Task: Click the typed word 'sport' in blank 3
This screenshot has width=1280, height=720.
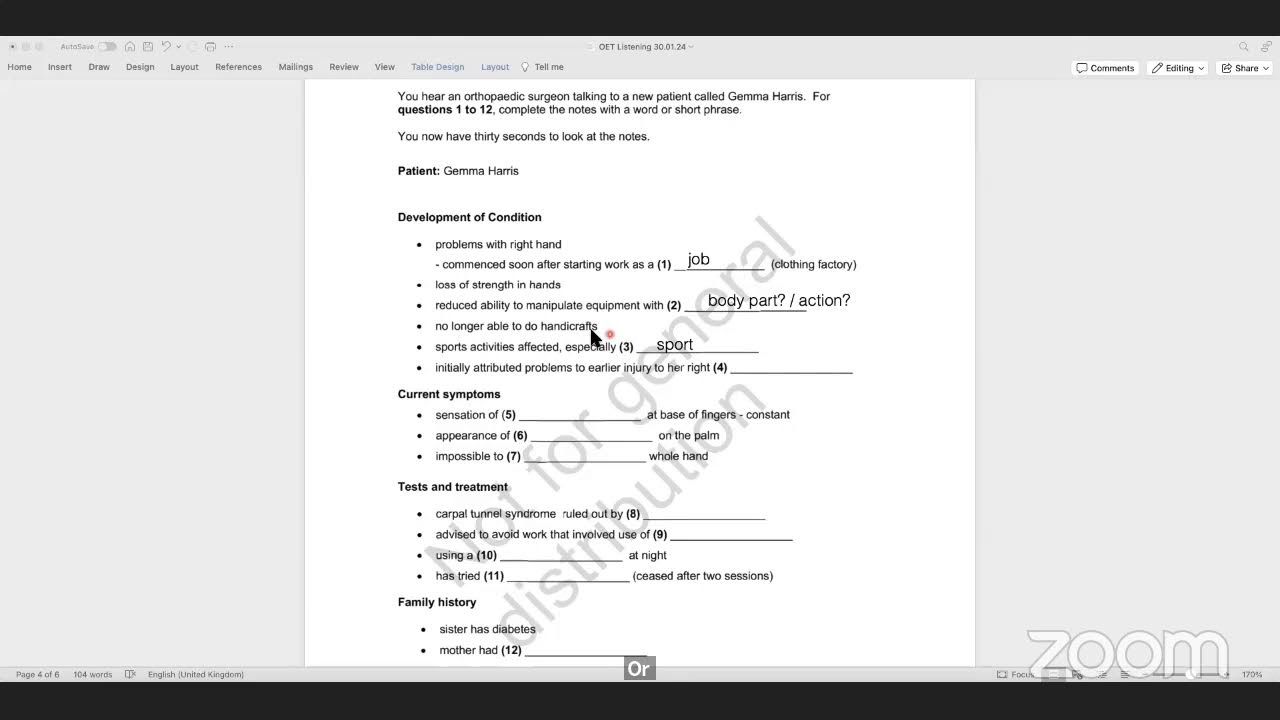Action: pyautogui.click(x=675, y=345)
